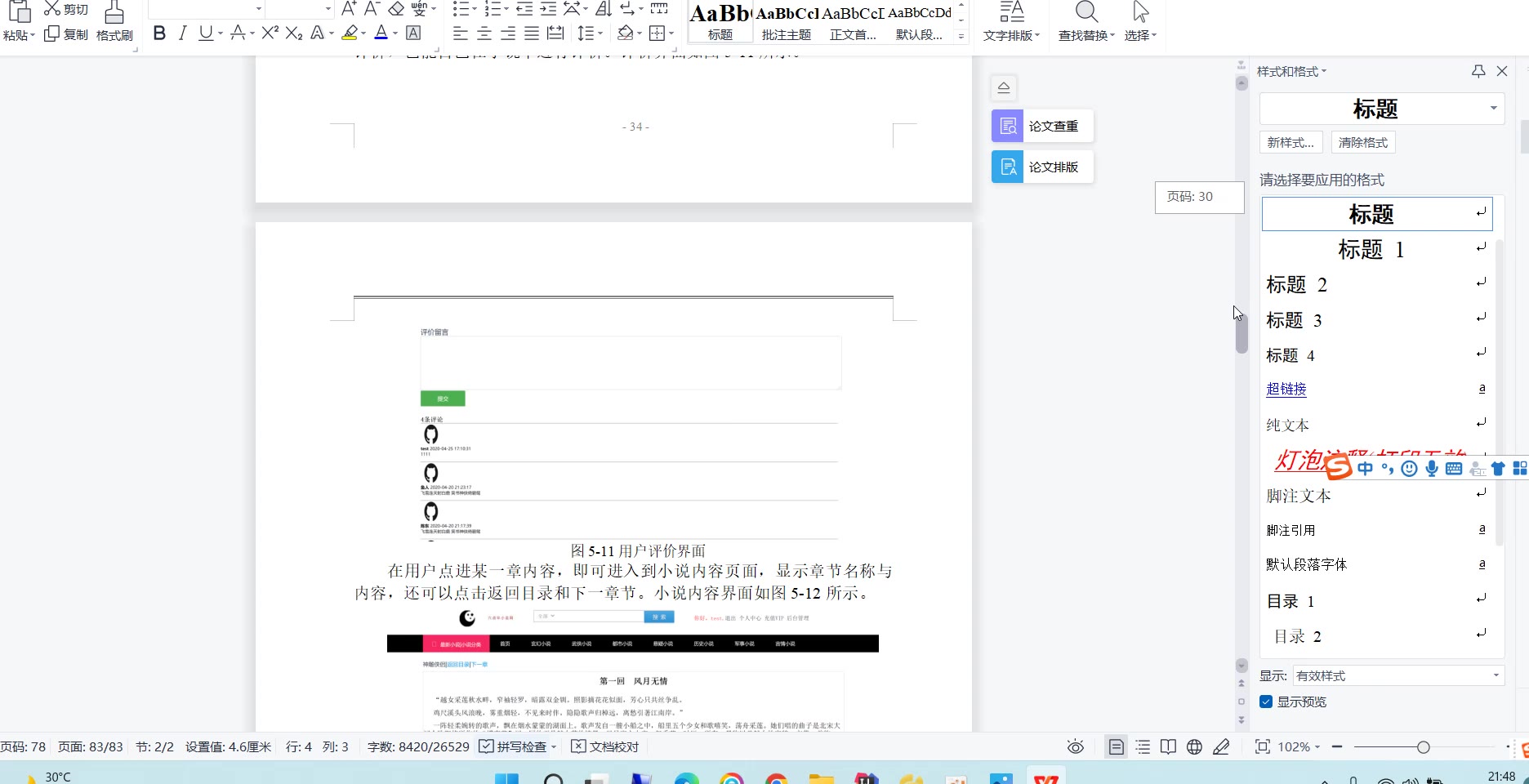Screen dimensions: 1529x784
Task: Click the 清除格式 button
Action: [1363, 142]
